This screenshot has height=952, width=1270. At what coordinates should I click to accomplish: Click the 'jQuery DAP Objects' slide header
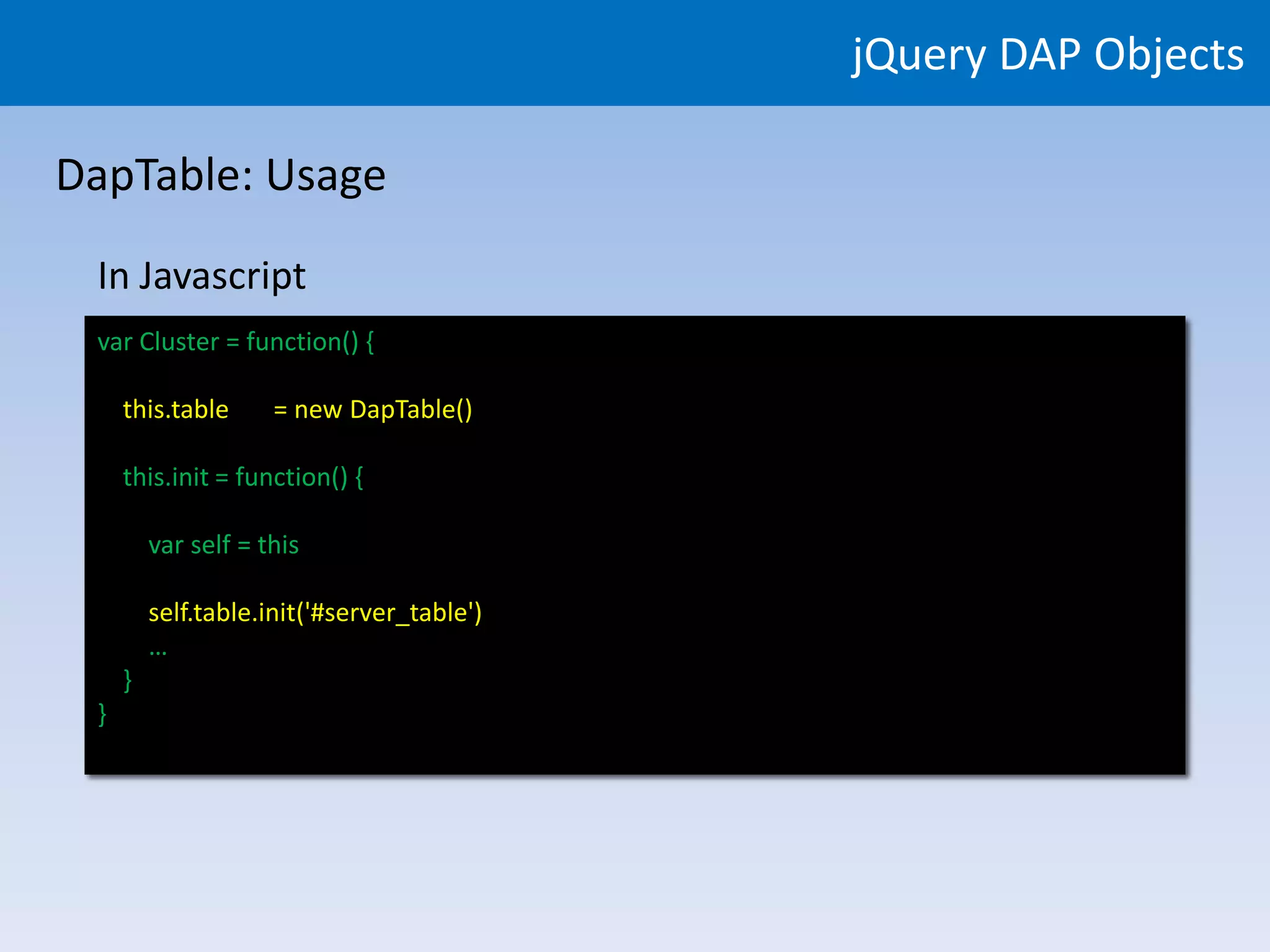(1047, 55)
